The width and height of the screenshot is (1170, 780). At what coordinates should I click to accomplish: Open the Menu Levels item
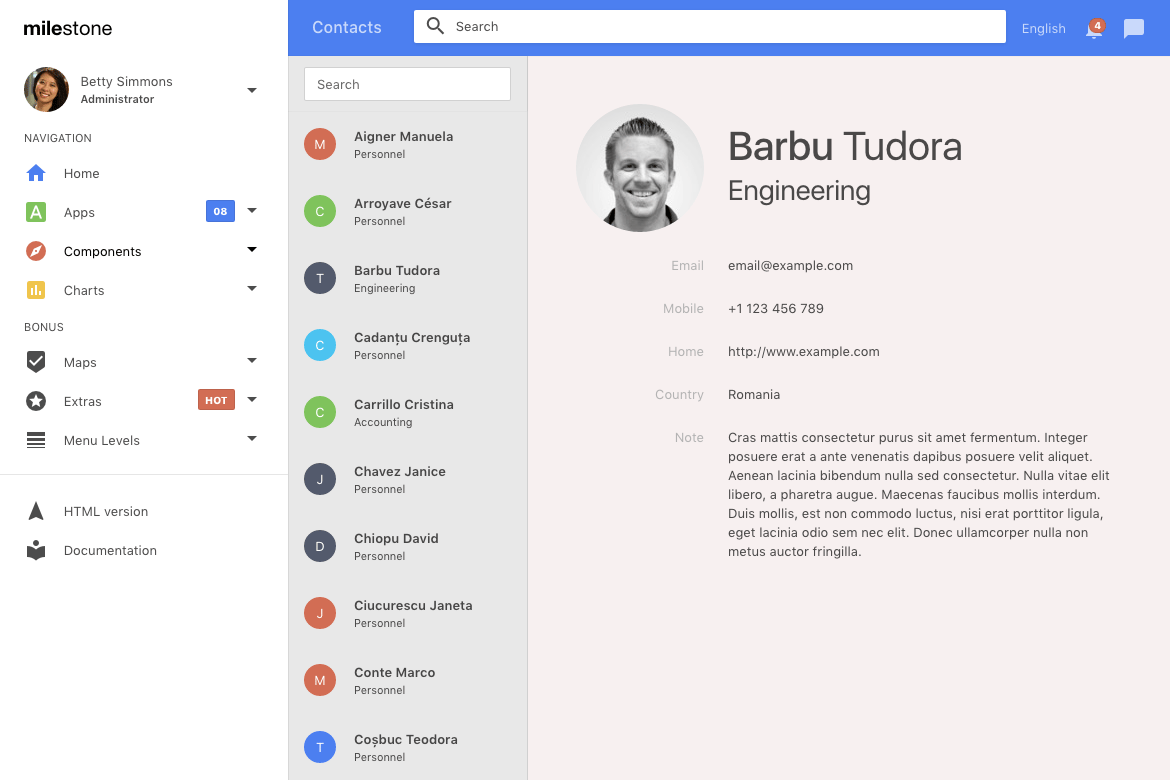pos(101,440)
